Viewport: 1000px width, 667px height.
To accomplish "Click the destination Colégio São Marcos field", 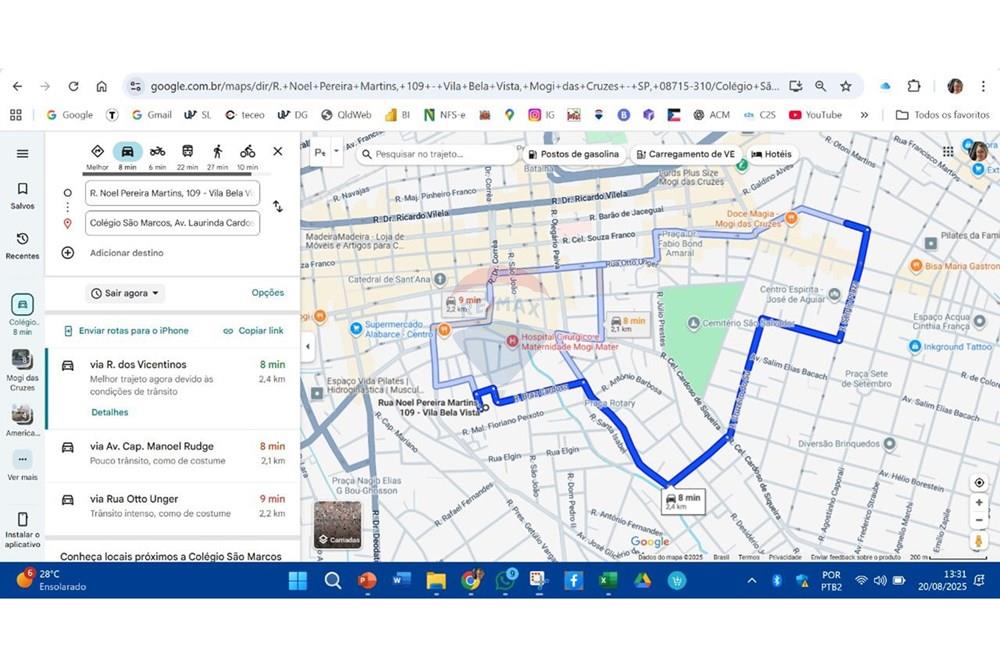I will tap(172, 223).
